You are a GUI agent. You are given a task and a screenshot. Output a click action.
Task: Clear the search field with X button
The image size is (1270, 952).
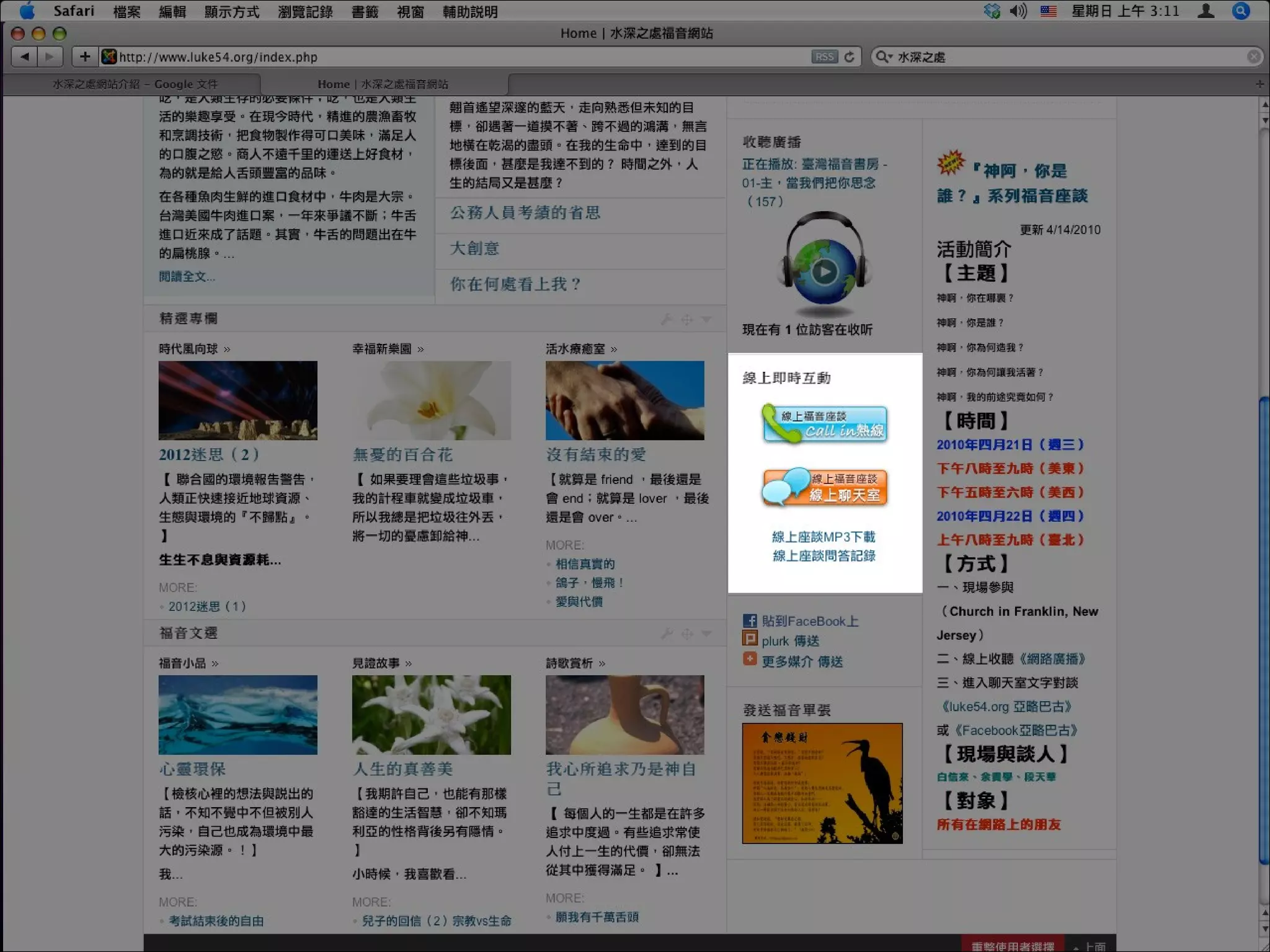(1253, 57)
